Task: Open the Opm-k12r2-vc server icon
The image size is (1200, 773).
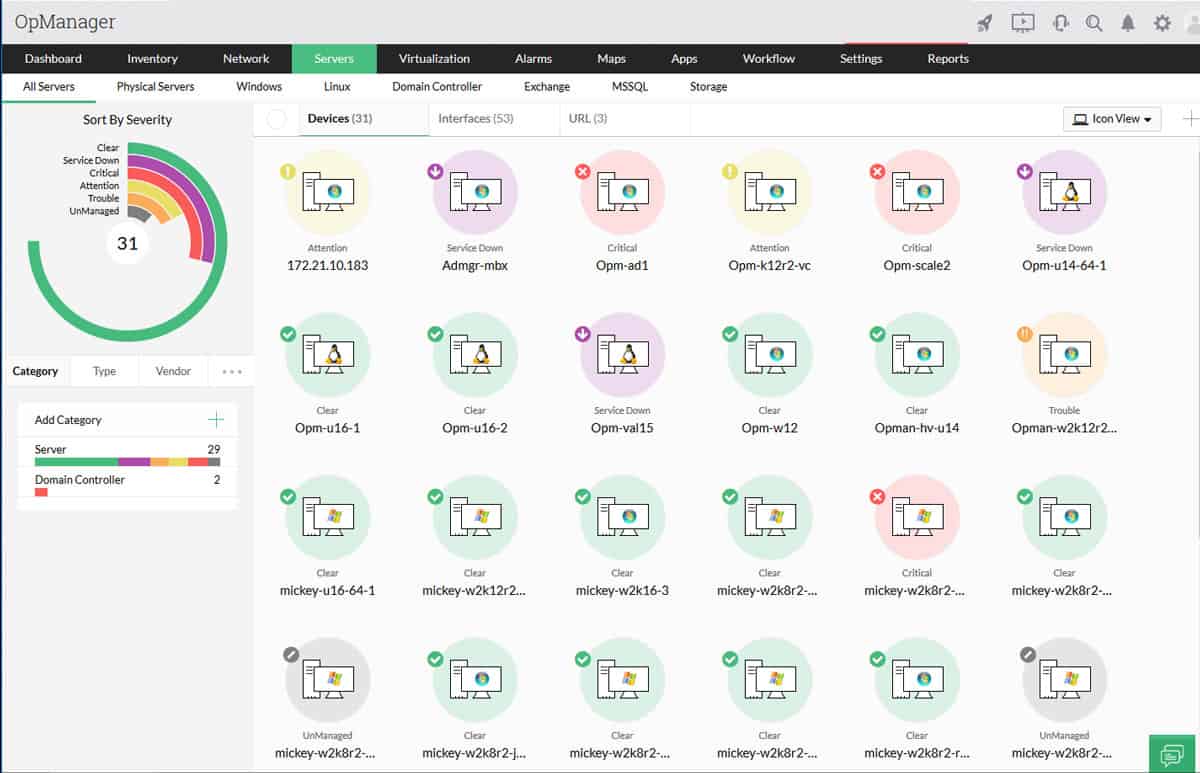Action: pyautogui.click(x=770, y=193)
